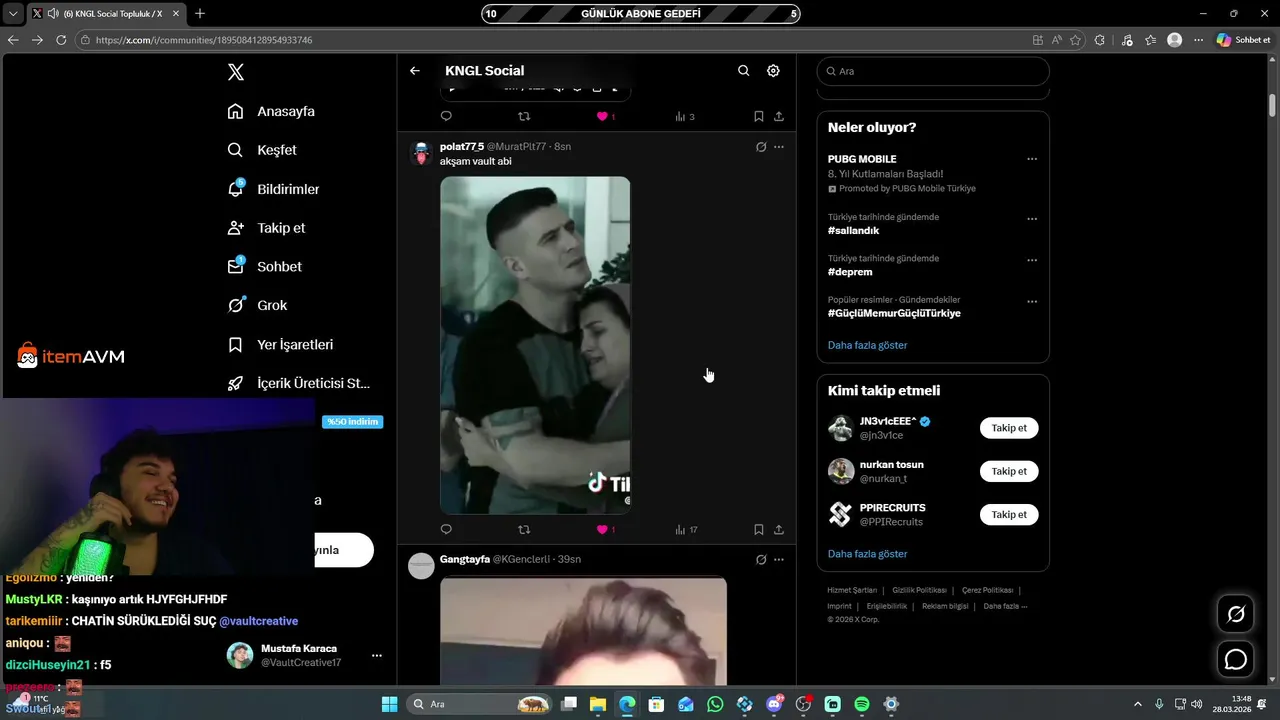Screen dimensions: 1280x720
Task: Open the #deprem trending topic
Action: 850,272
